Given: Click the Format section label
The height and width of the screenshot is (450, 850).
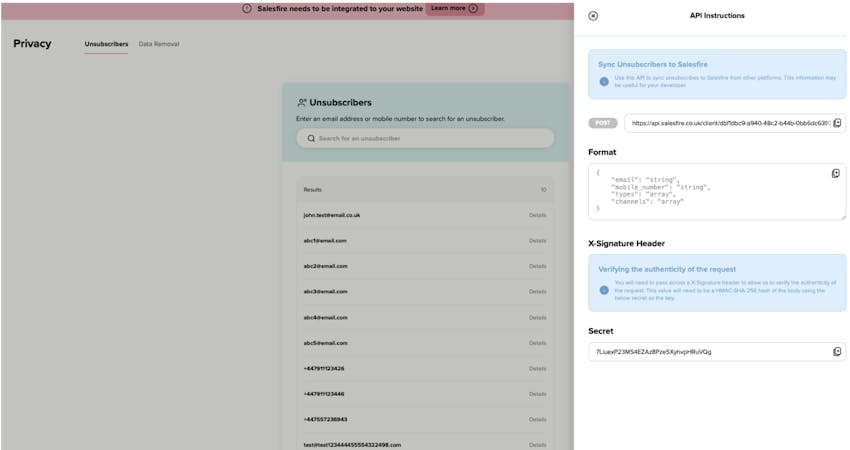Looking at the screenshot, I should point(602,152).
